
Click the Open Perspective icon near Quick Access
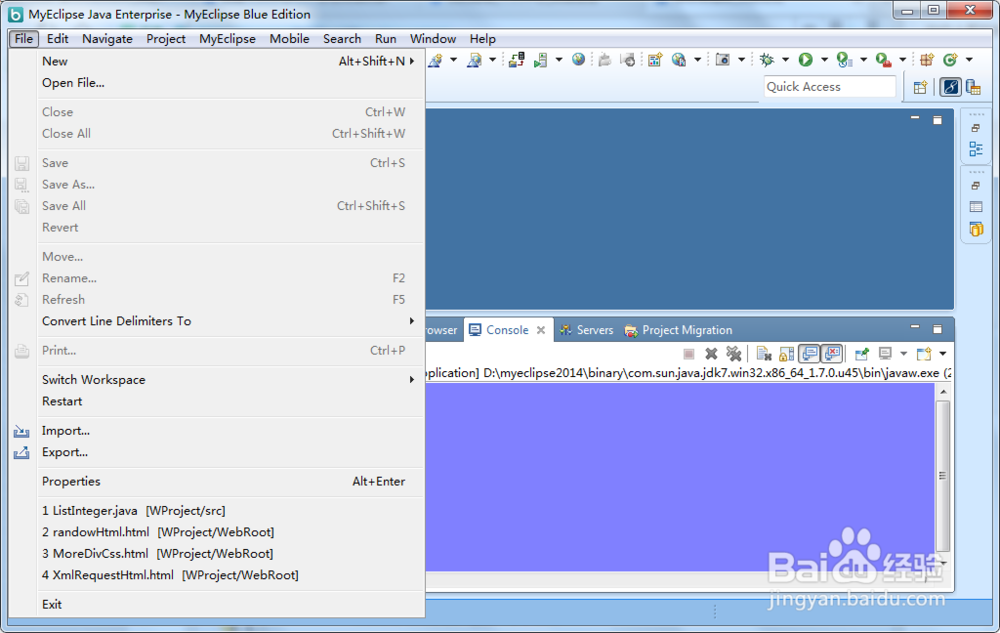pos(920,87)
